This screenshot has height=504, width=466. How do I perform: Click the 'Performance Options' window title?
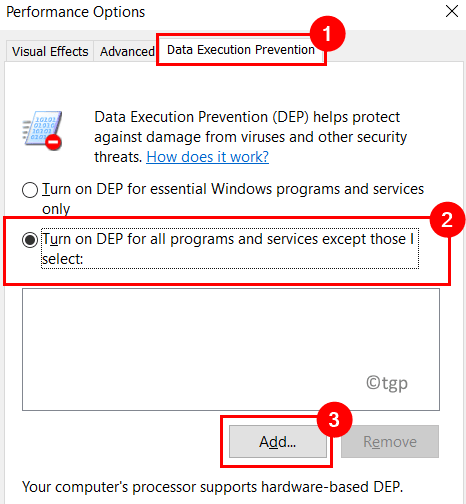tap(76, 12)
